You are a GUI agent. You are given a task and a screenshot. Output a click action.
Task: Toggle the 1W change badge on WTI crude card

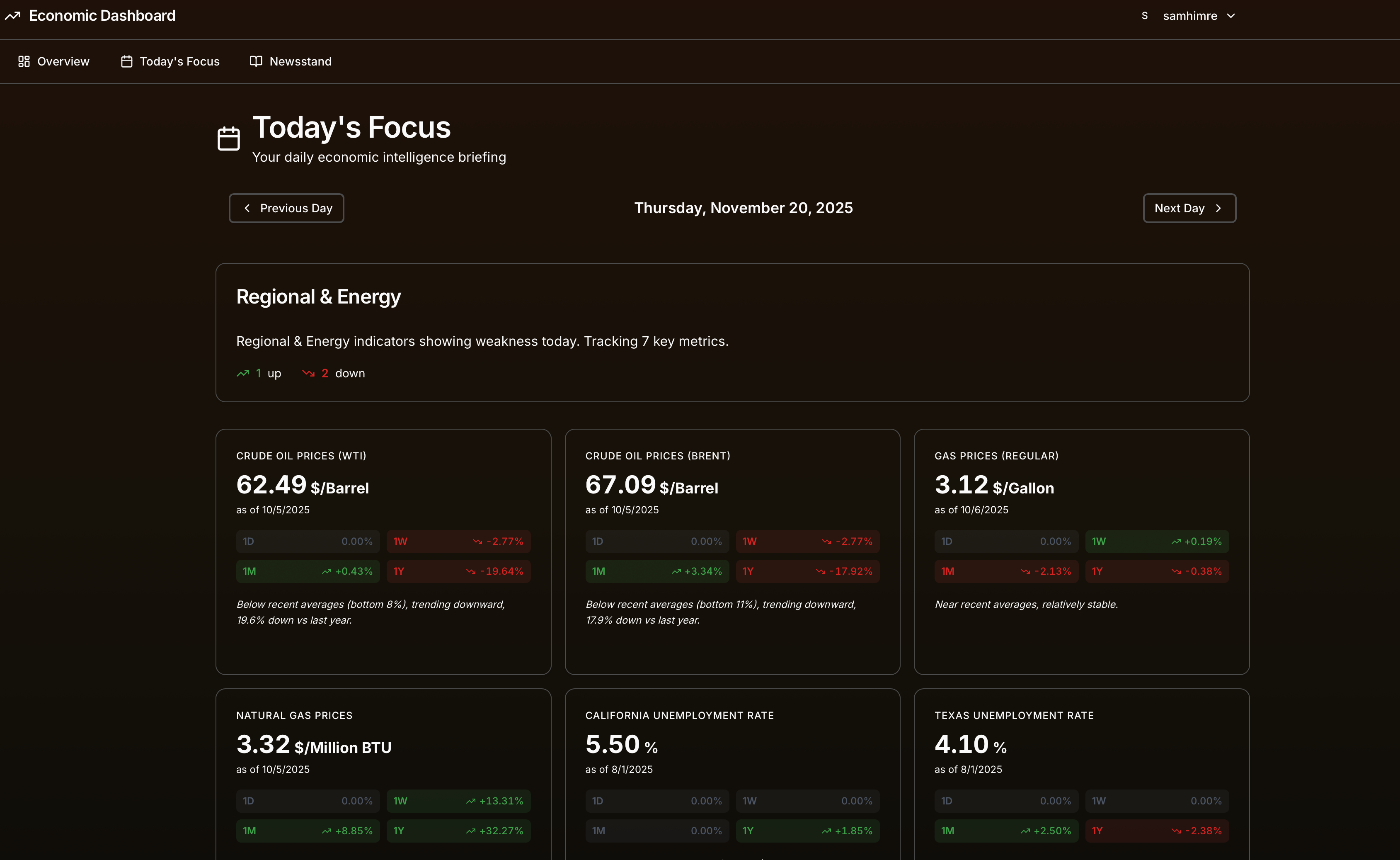(458, 541)
